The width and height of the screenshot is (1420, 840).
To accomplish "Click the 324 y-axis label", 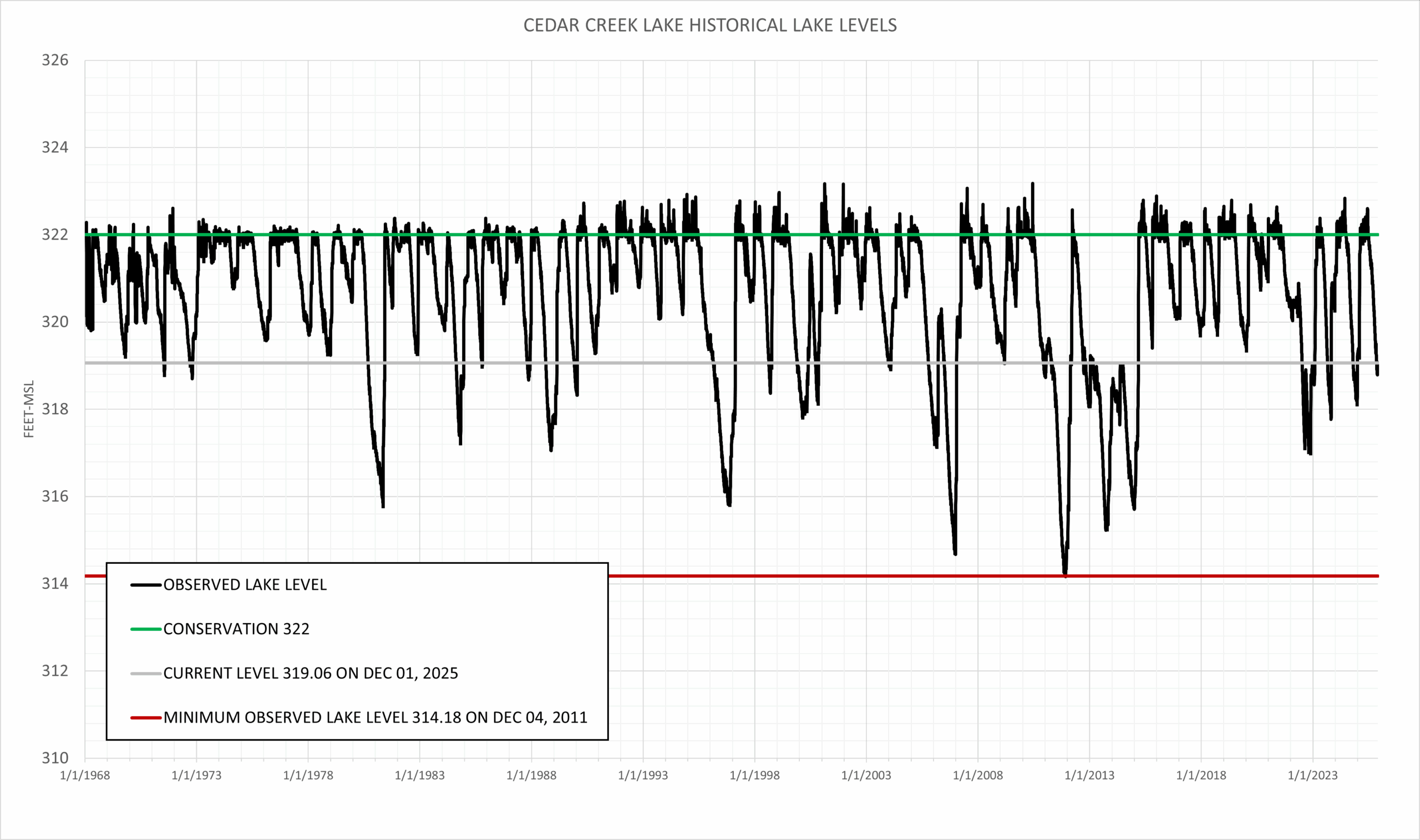I will point(54,147).
